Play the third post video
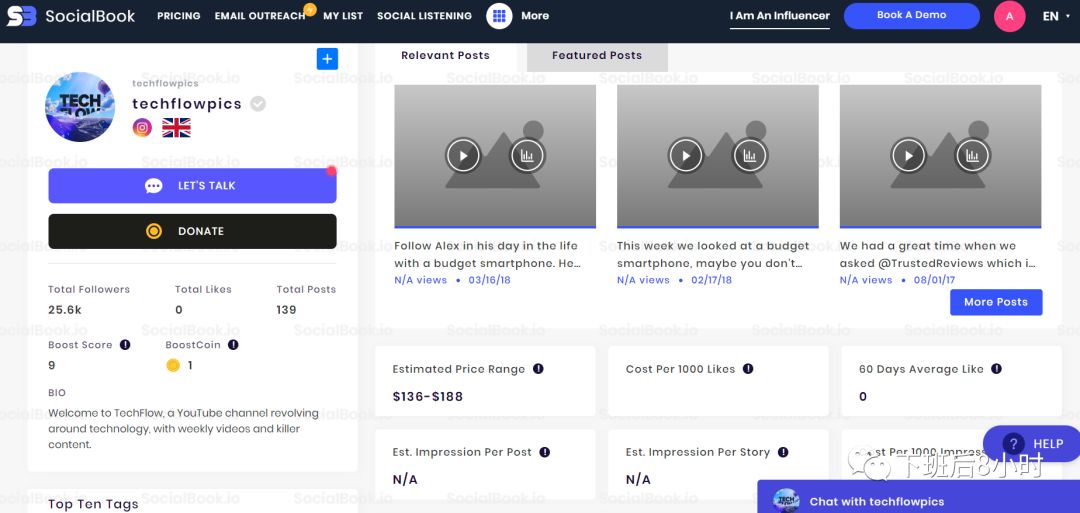This screenshot has height=513, width=1080. [908, 155]
